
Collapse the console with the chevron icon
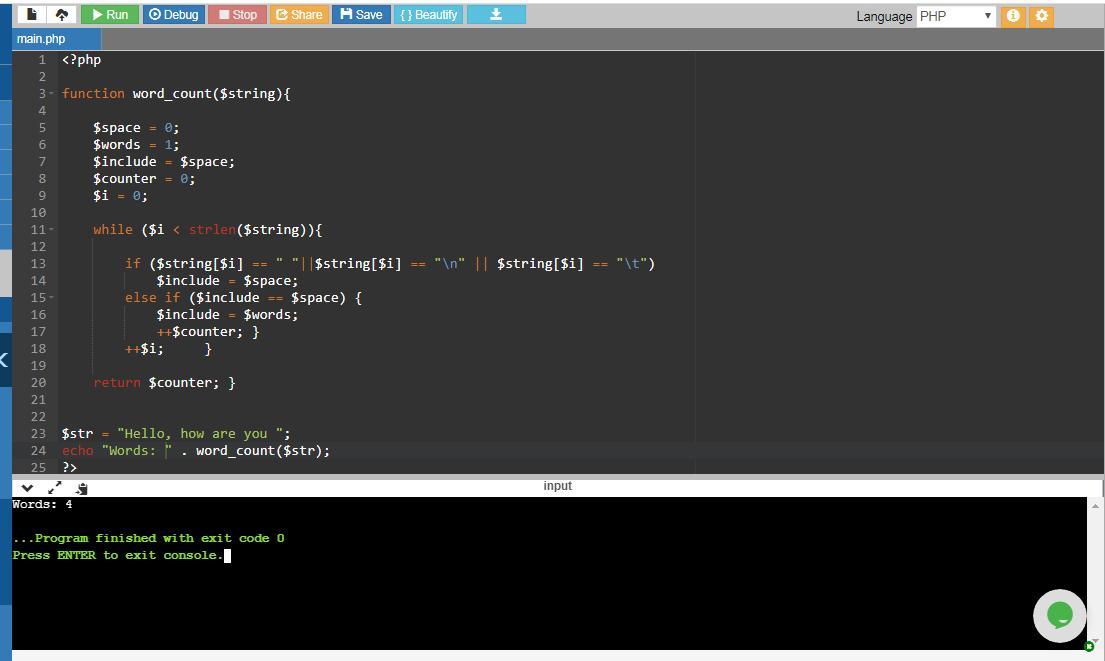coord(27,488)
